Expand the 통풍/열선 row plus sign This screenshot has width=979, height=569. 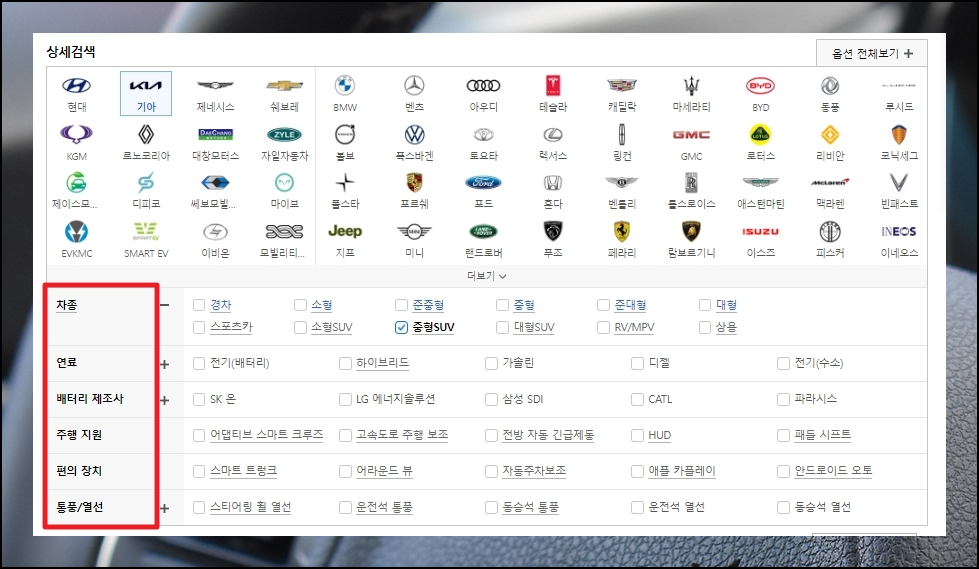tap(164, 508)
